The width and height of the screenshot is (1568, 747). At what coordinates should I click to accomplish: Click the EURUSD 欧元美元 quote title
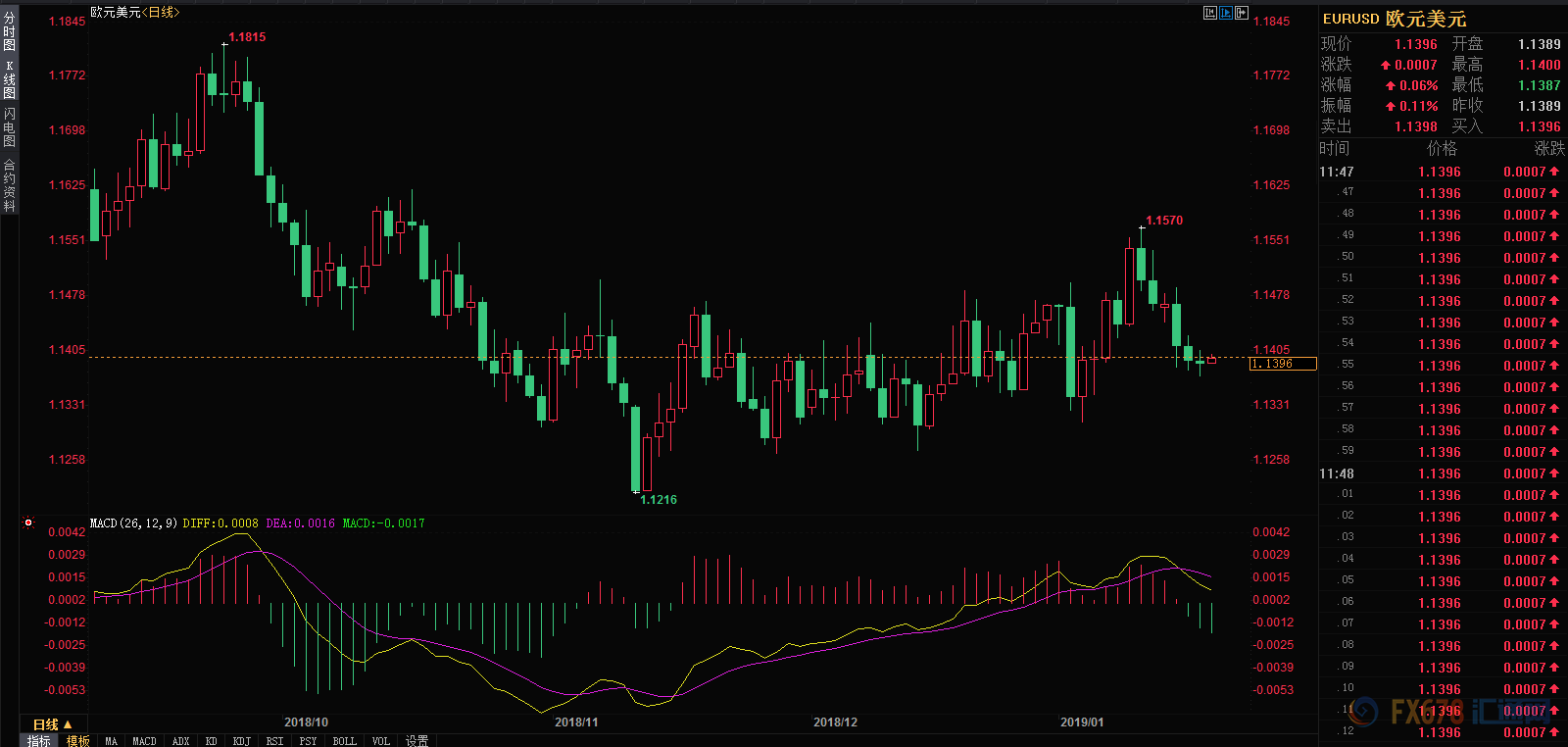[1395, 19]
